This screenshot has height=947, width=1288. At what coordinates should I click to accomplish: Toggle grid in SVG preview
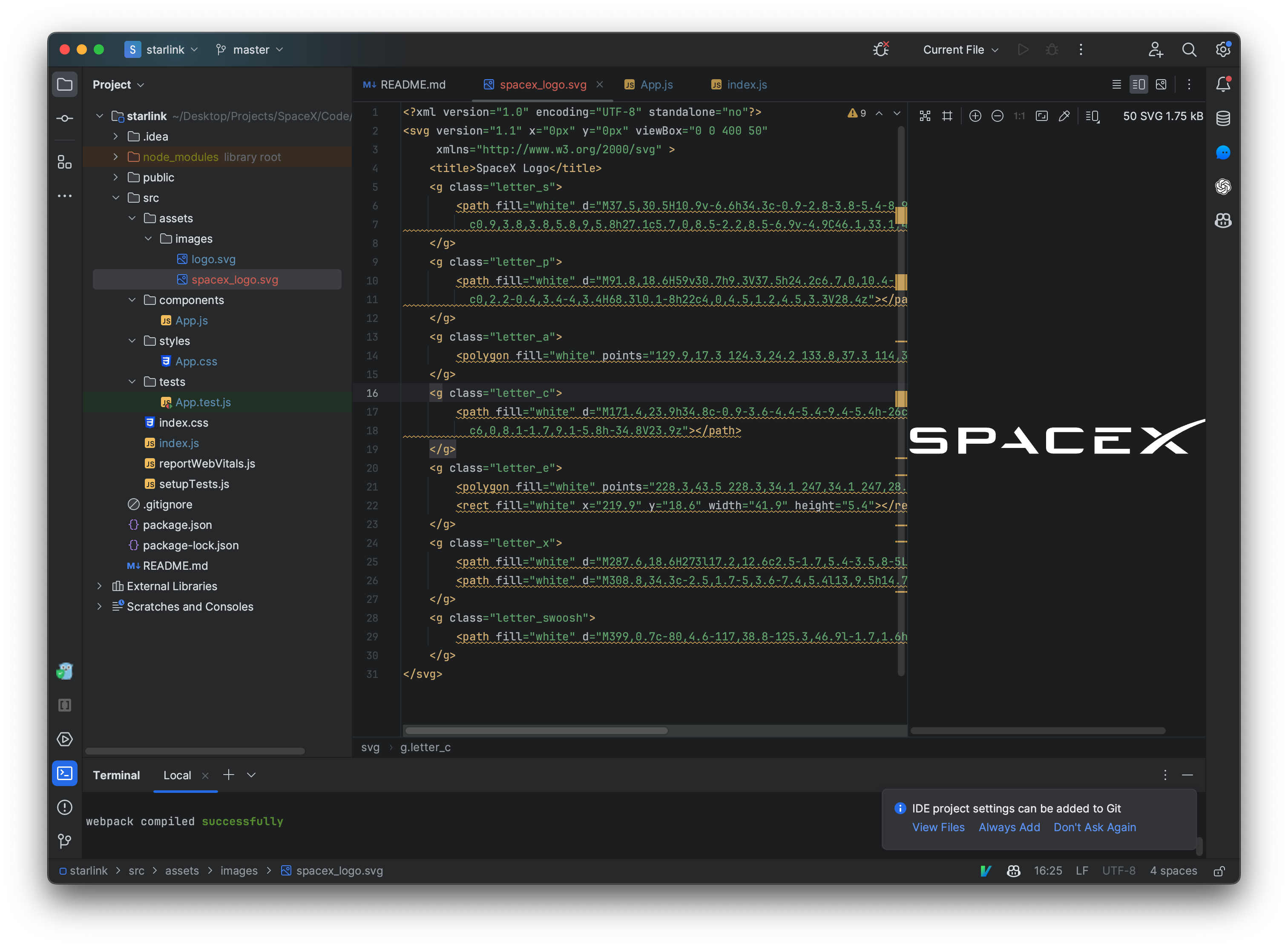pyautogui.click(x=947, y=116)
